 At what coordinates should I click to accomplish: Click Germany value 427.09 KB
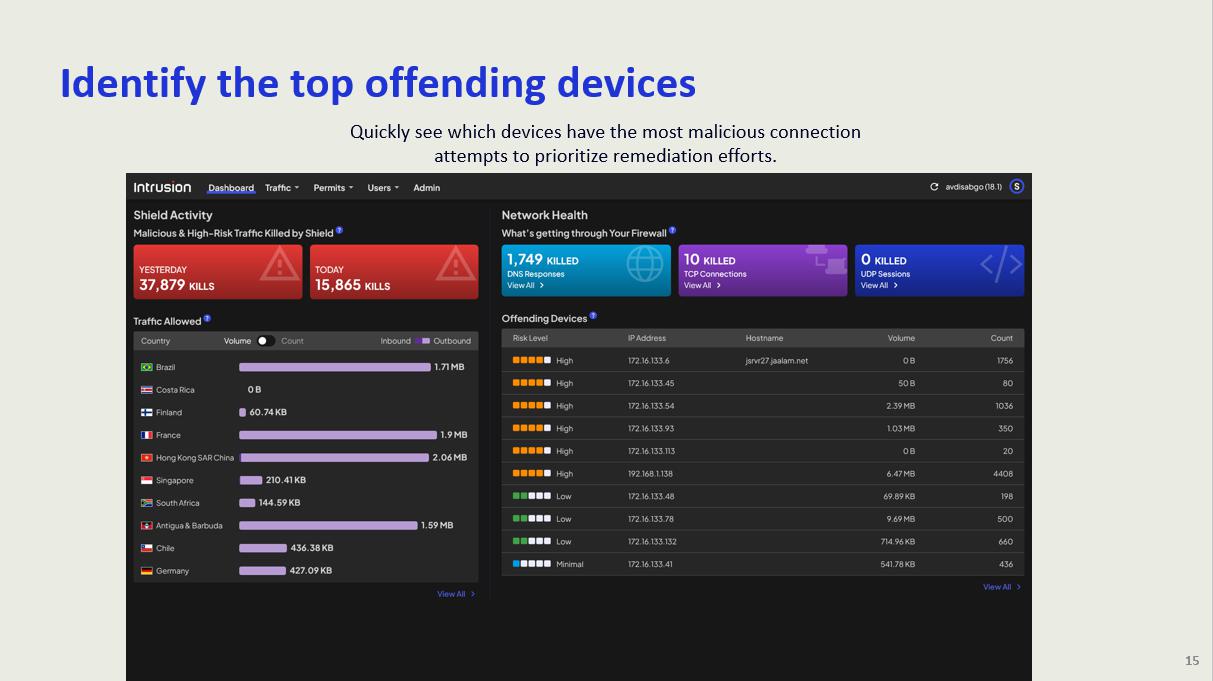point(311,571)
